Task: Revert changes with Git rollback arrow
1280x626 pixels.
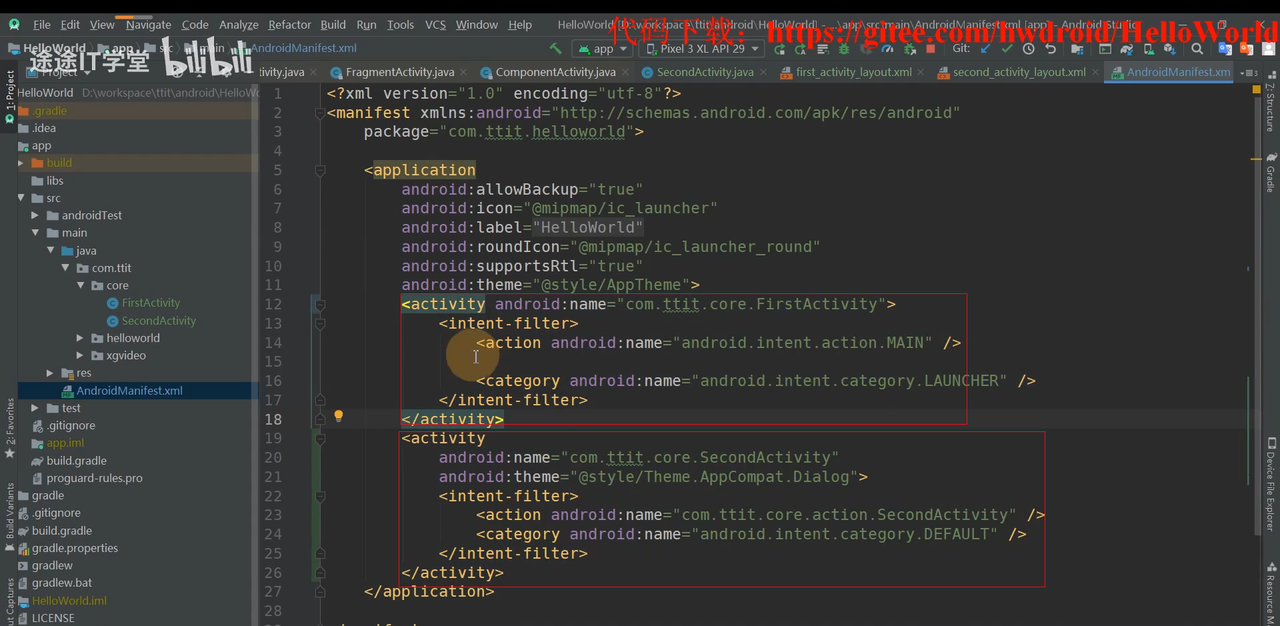Action: 1050,48
